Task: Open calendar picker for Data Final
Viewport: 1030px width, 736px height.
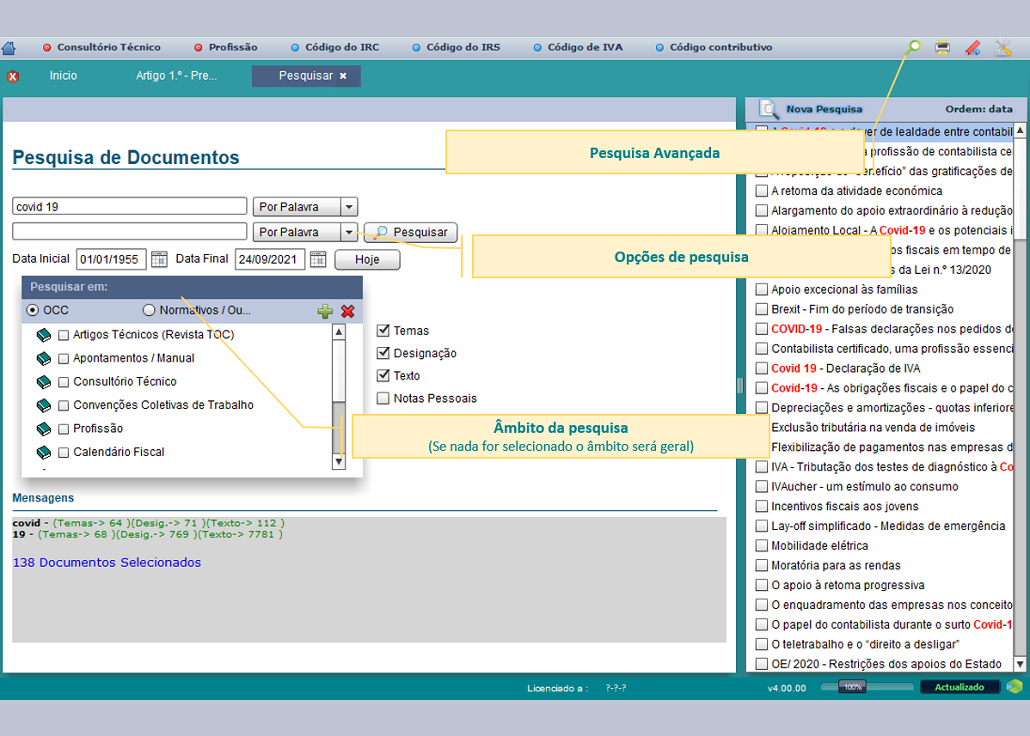Action: (x=318, y=259)
